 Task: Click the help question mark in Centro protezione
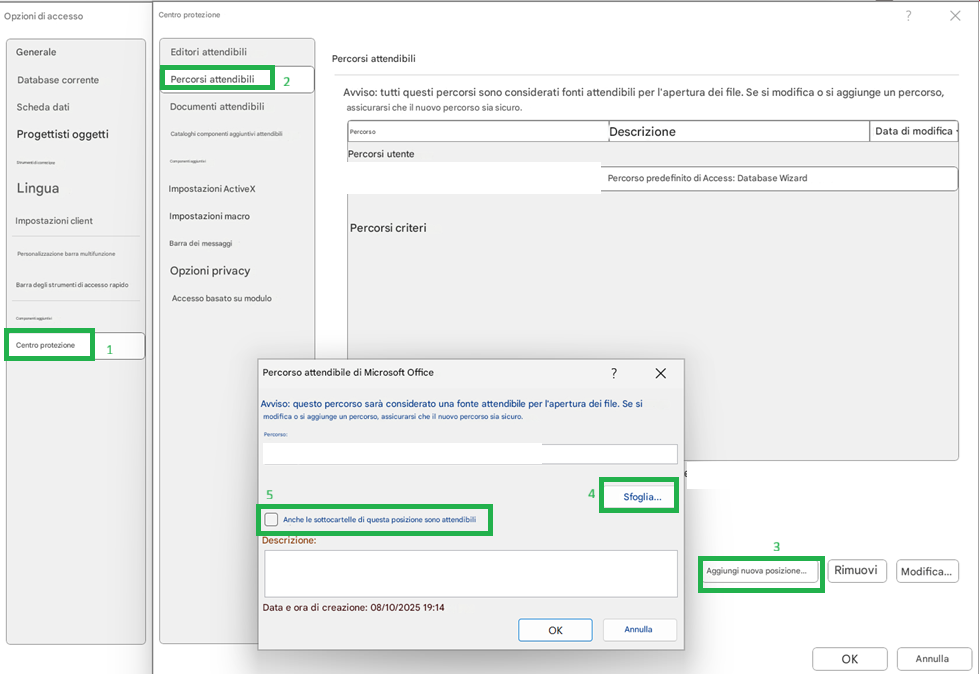click(x=908, y=16)
